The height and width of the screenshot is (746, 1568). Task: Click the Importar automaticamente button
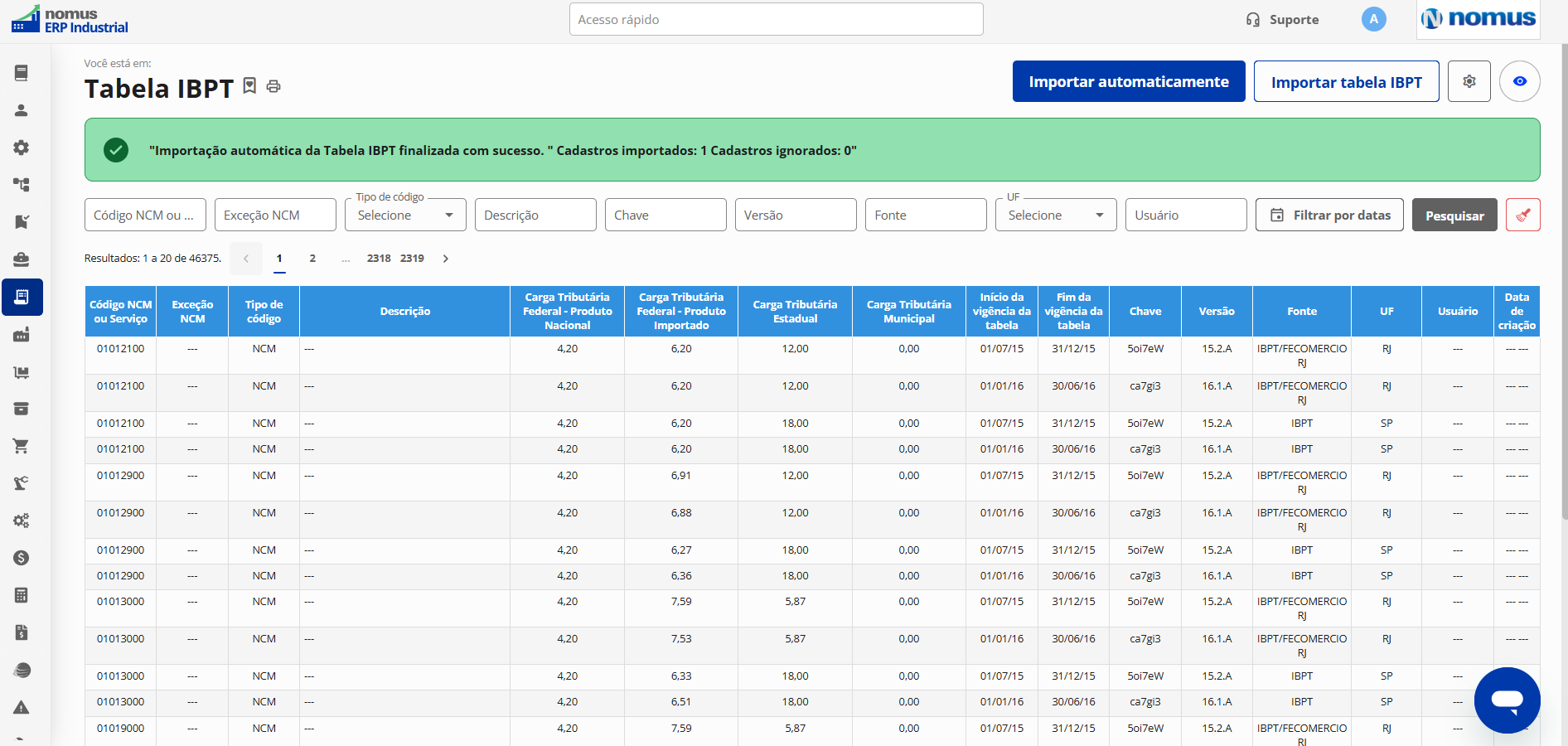1129,81
